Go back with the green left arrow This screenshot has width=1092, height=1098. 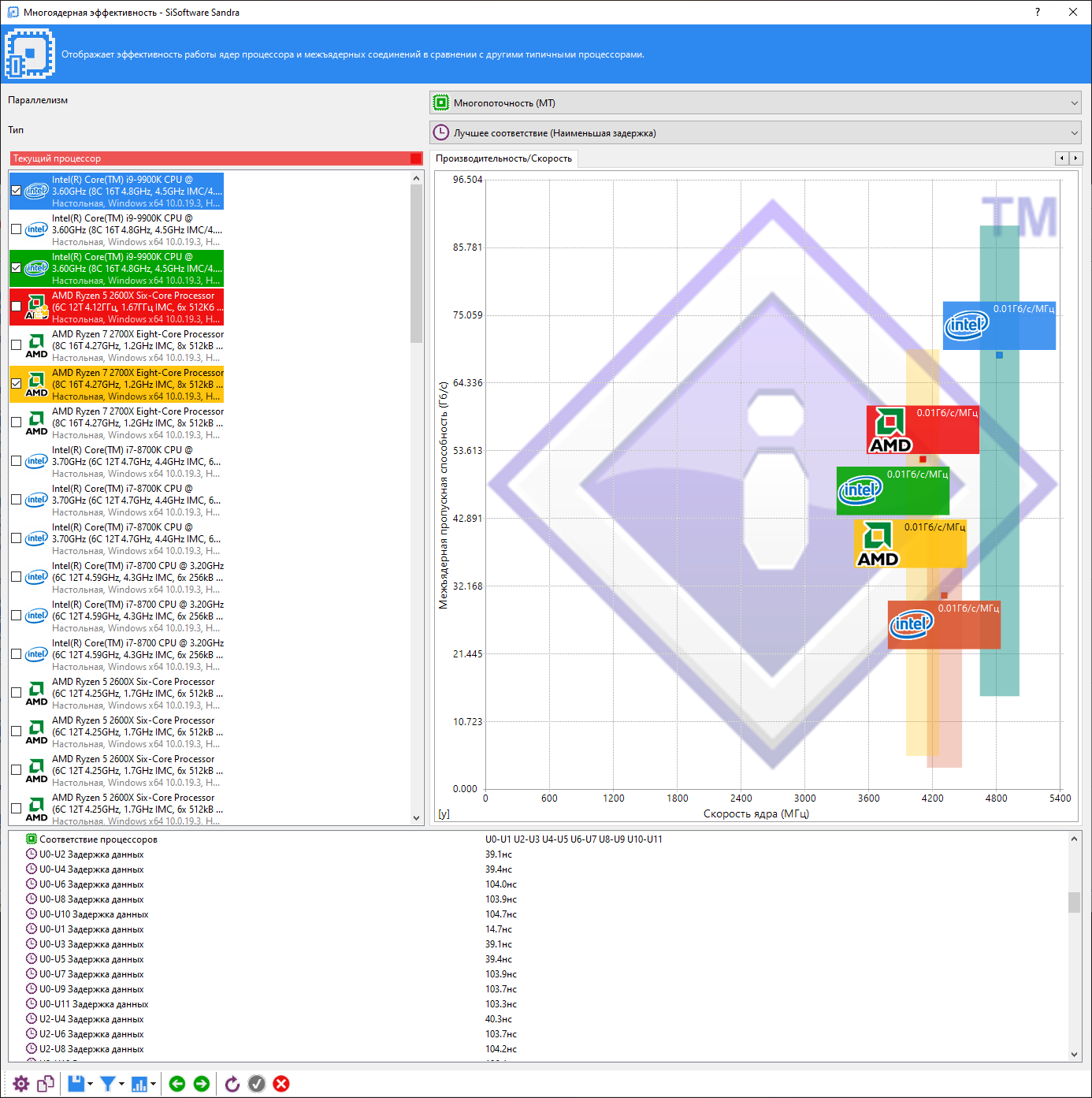point(177,1084)
